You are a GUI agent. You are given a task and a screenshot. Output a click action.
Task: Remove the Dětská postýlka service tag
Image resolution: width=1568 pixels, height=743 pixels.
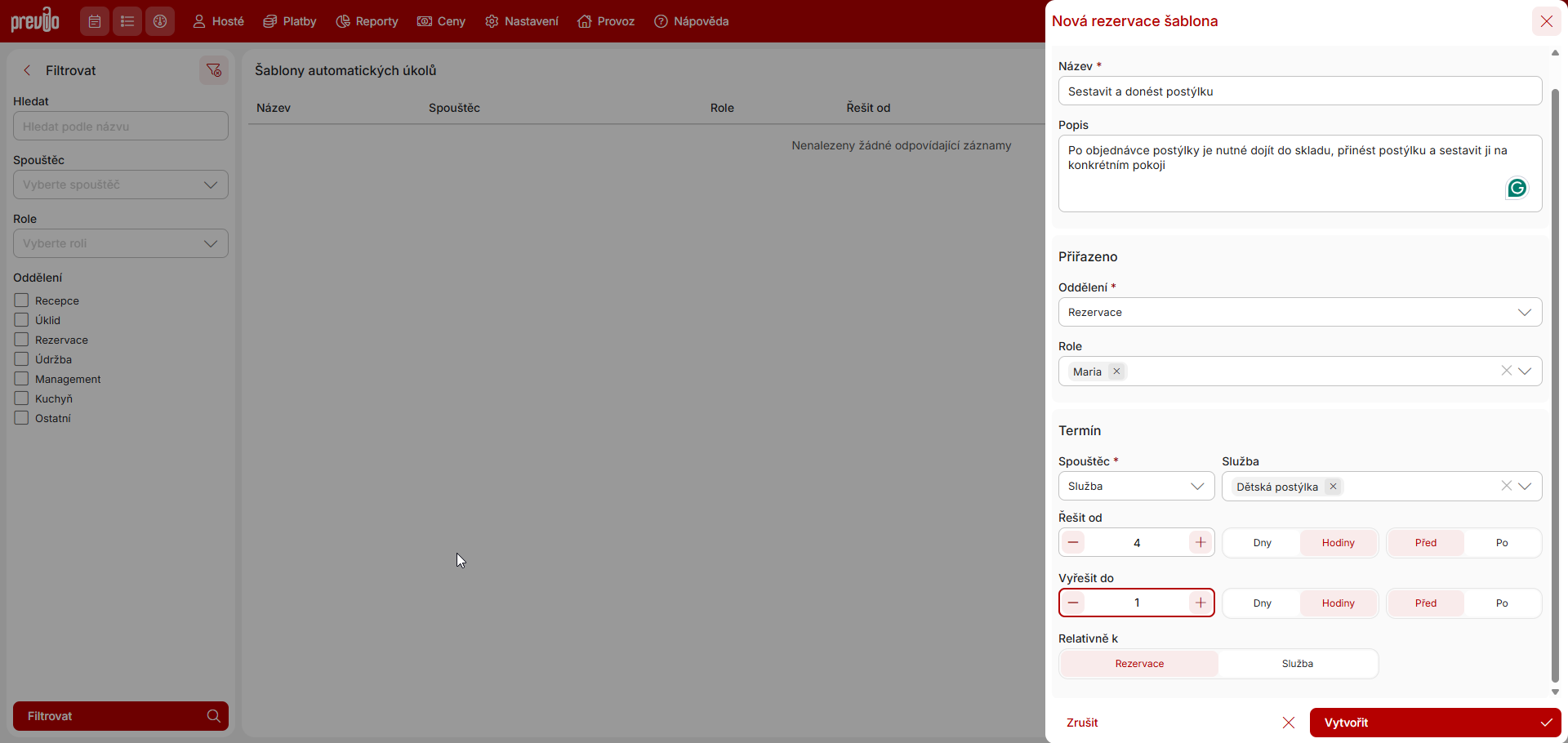(1333, 487)
